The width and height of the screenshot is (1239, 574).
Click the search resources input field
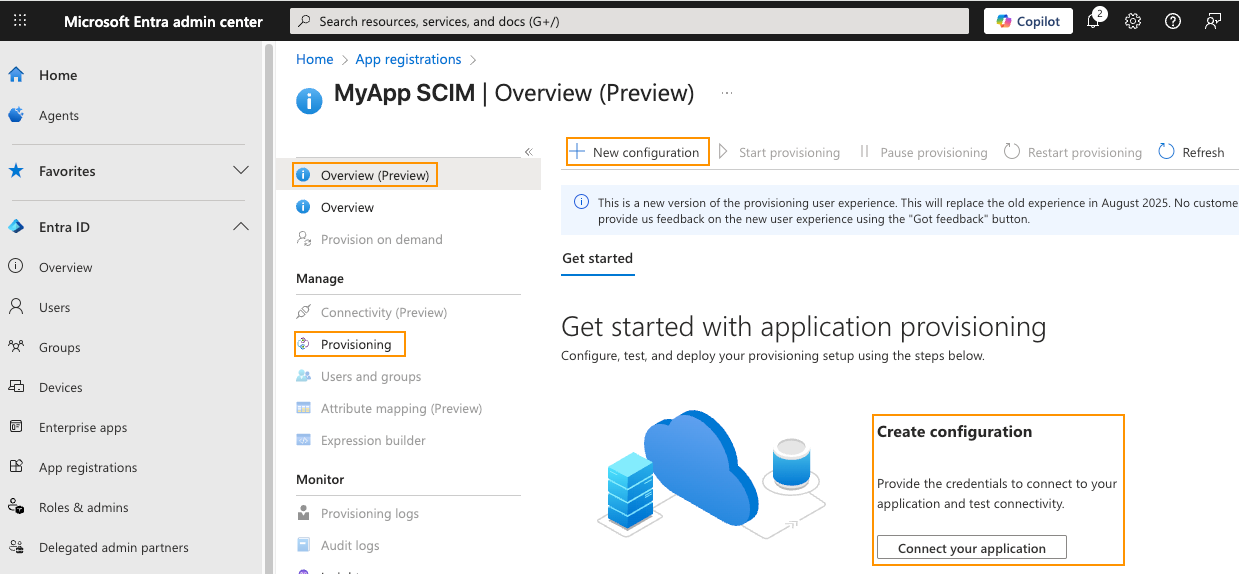click(629, 21)
